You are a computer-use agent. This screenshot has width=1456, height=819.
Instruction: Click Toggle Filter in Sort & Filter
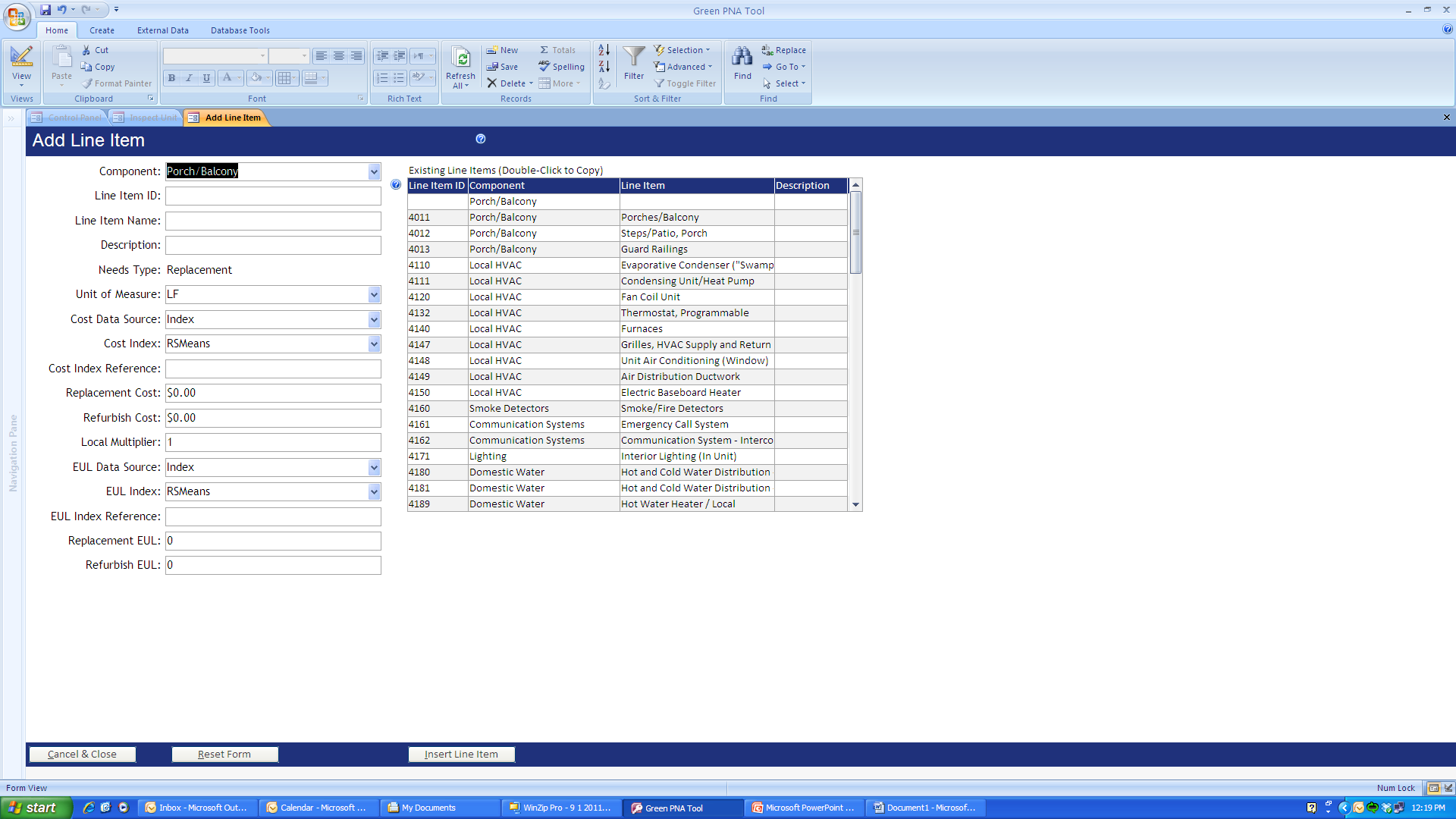pos(686,83)
